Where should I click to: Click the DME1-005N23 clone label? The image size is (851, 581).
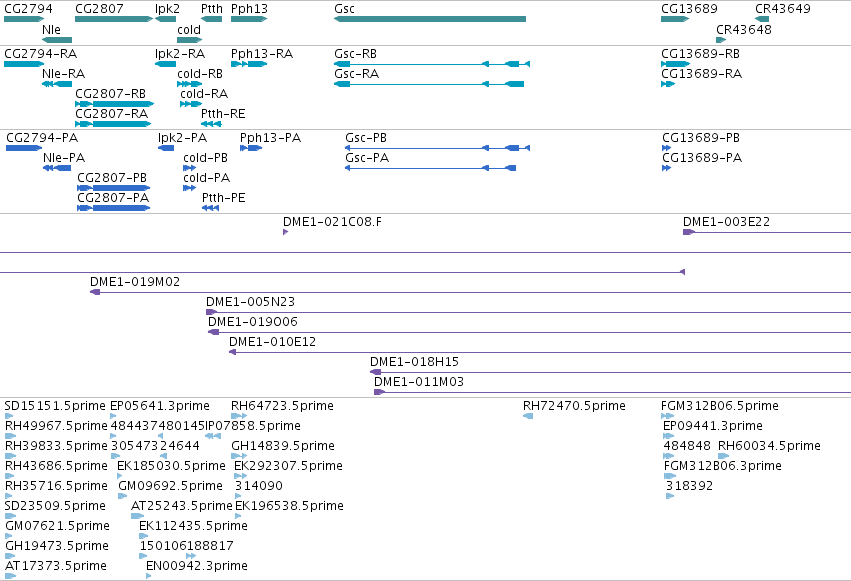[x=250, y=302]
